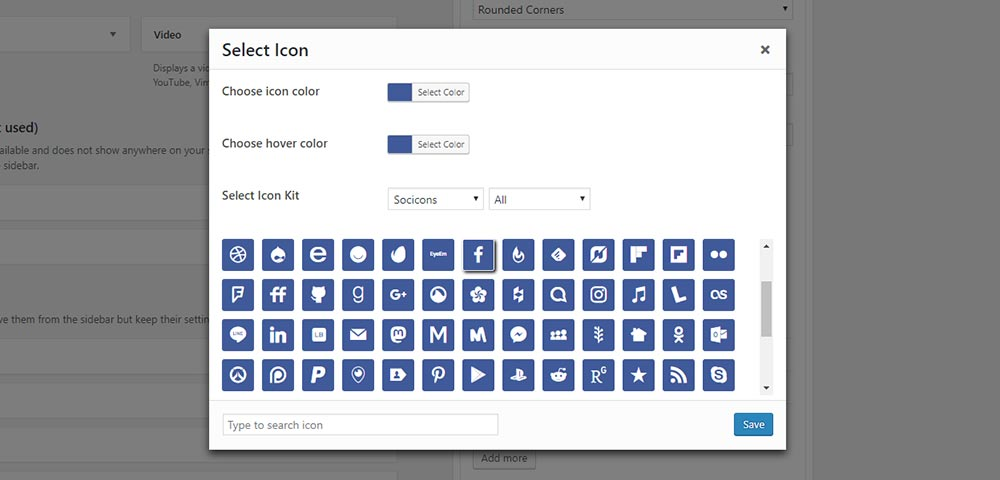Click the icon list scroll-up arrow

click(x=767, y=247)
